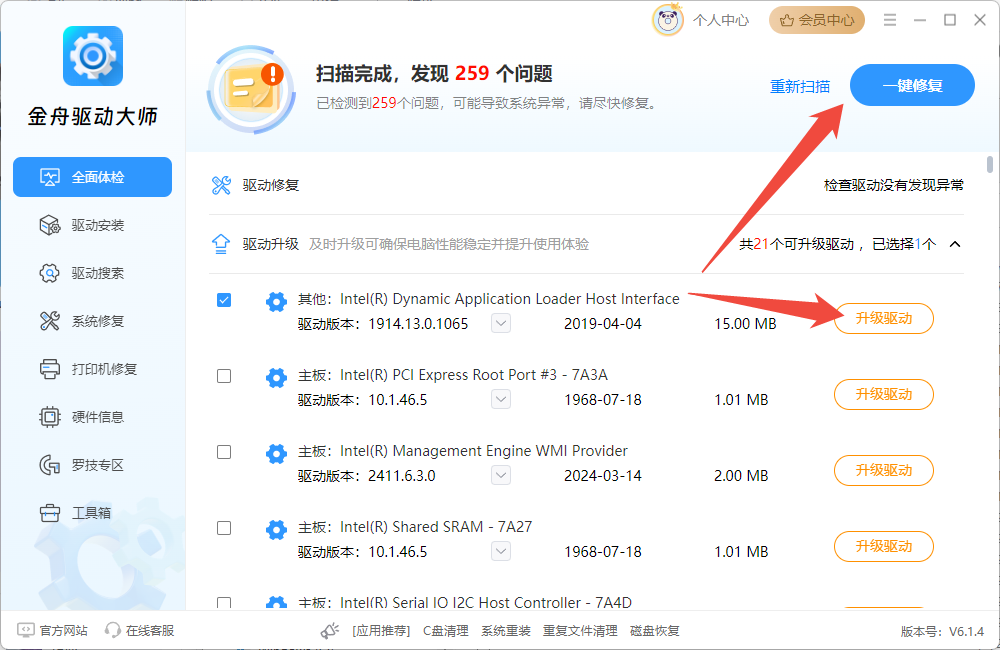The height and width of the screenshot is (650, 1000).
Task: Click the gear icon for Intel Shared SRAM - 7A27
Action: point(276,529)
